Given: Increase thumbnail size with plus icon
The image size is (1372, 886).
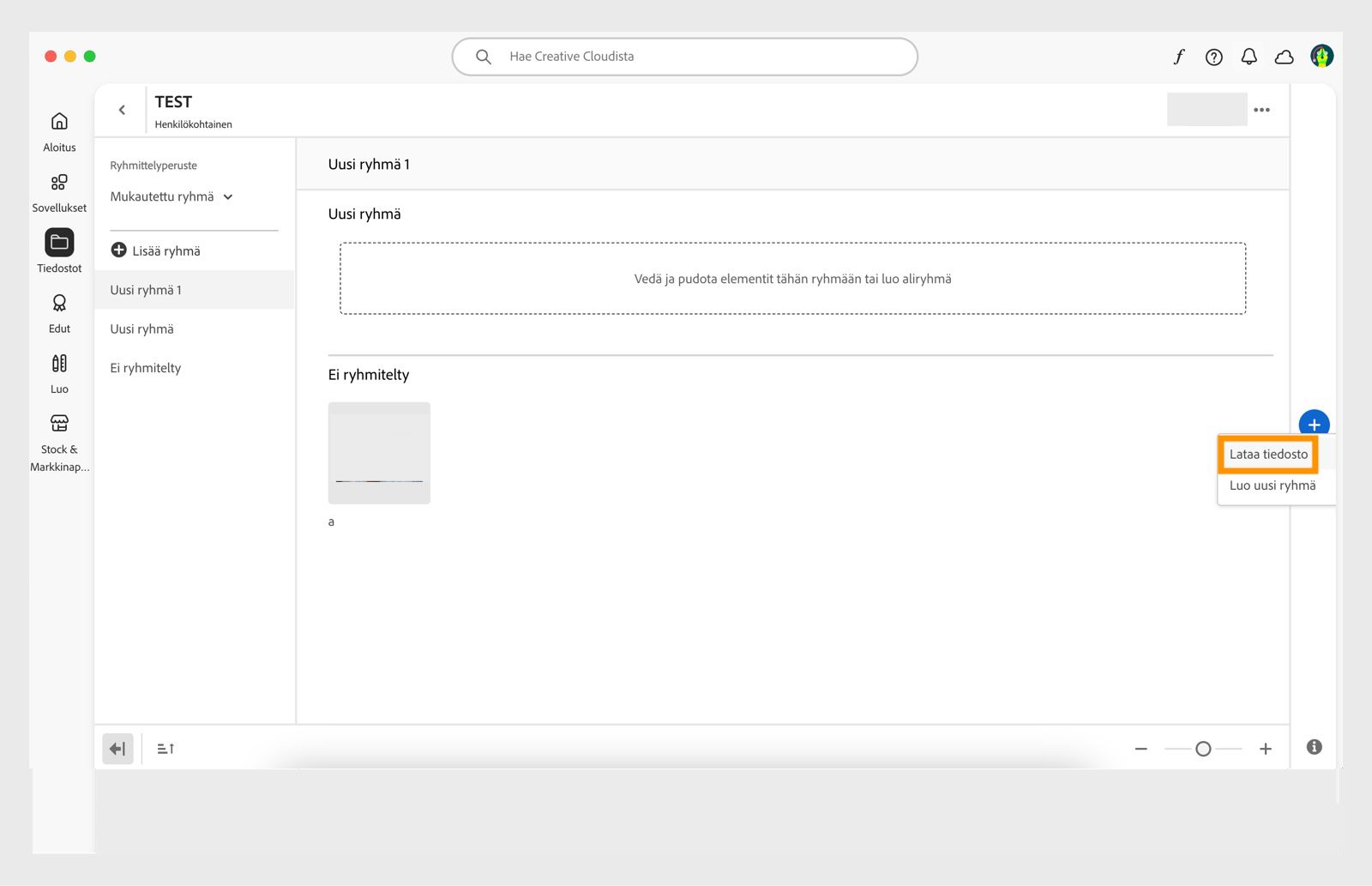Looking at the screenshot, I should pyautogui.click(x=1265, y=749).
